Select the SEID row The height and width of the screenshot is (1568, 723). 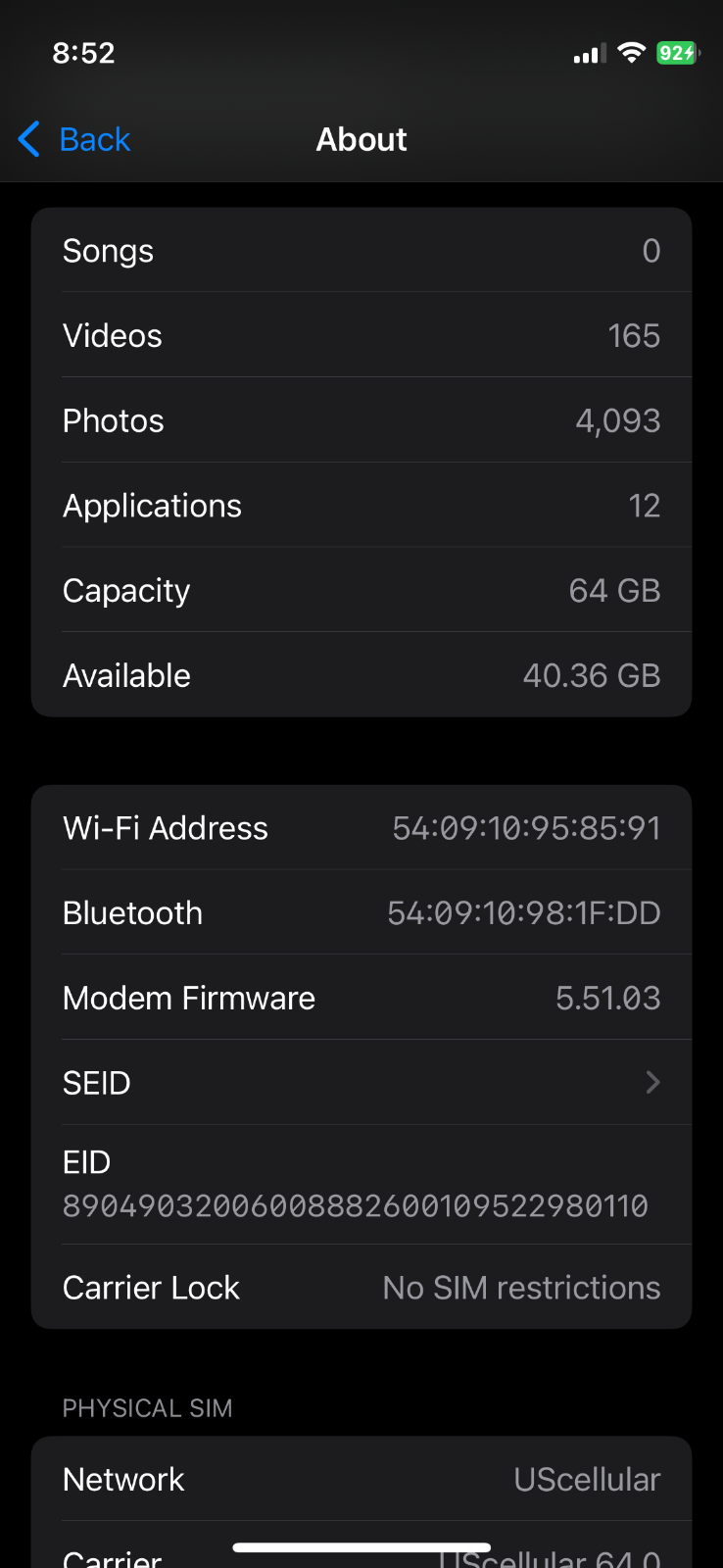pyautogui.click(x=361, y=1082)
